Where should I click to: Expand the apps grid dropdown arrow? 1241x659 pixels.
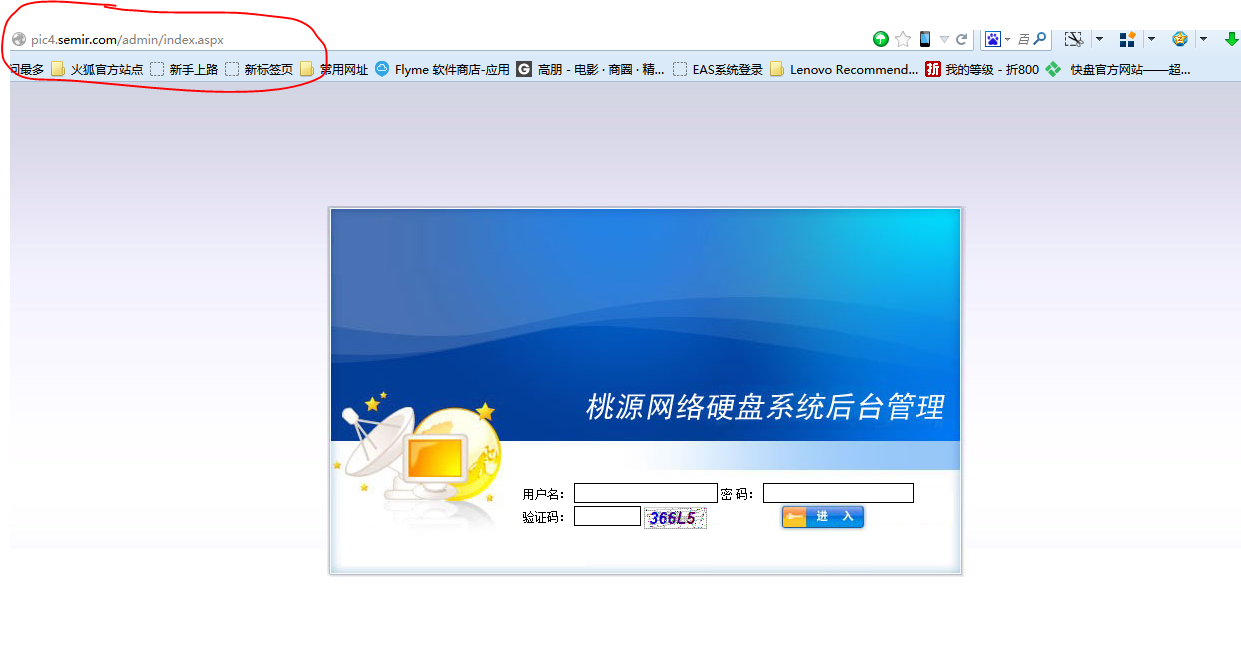click(x=1152, y=39)
